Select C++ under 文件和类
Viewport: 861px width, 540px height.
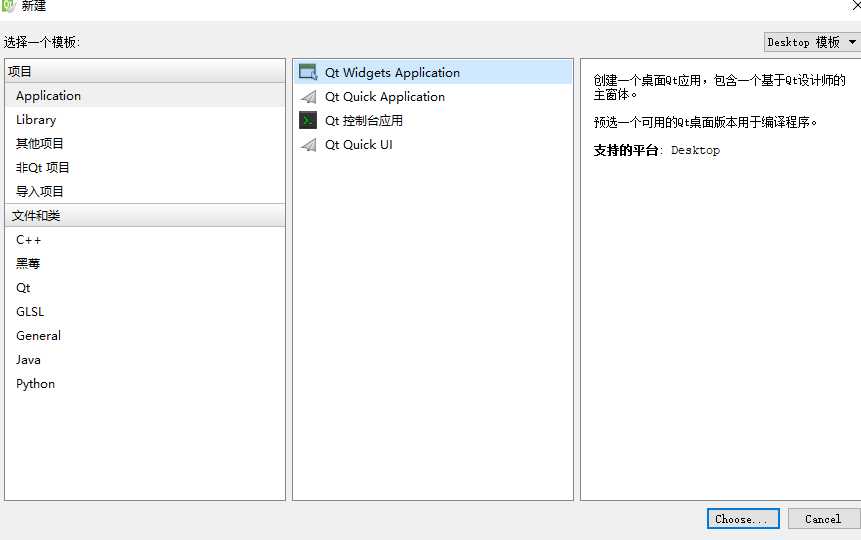(x=145, y=240)
